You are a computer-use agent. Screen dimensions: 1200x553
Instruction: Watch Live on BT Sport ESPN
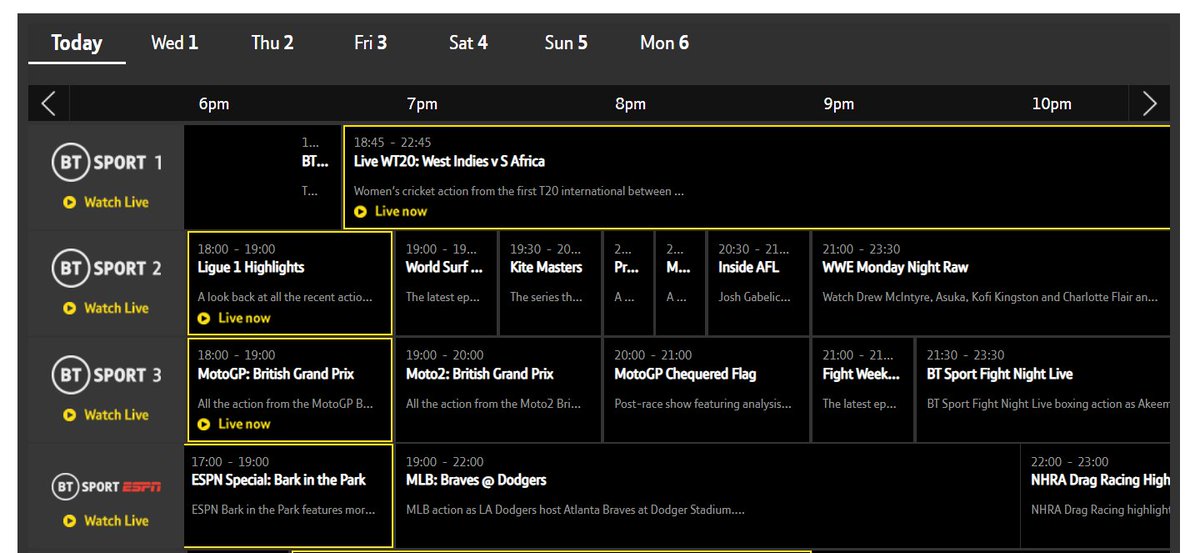click(x=106, y=520)
